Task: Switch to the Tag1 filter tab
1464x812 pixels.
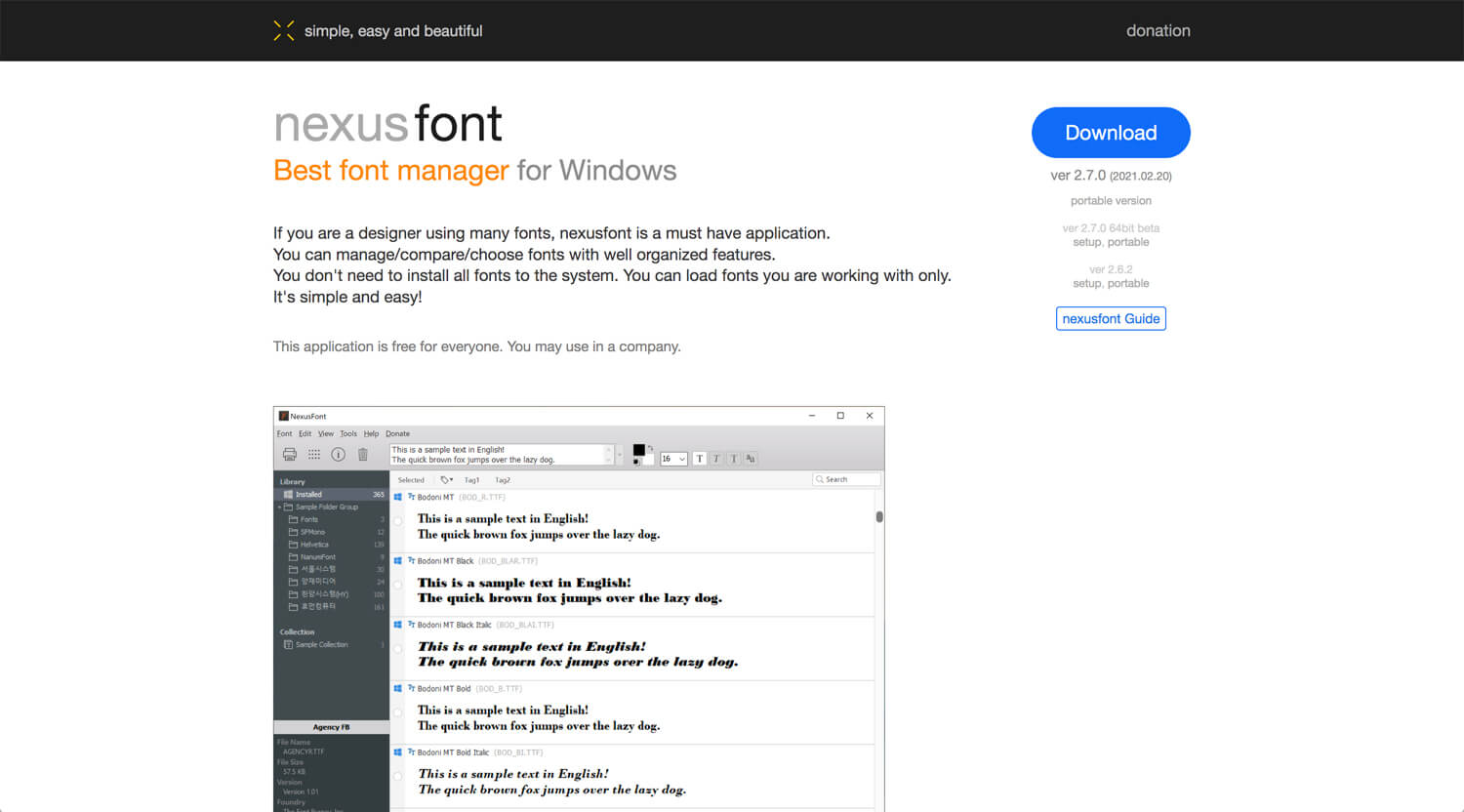Action: click(471, 480)
